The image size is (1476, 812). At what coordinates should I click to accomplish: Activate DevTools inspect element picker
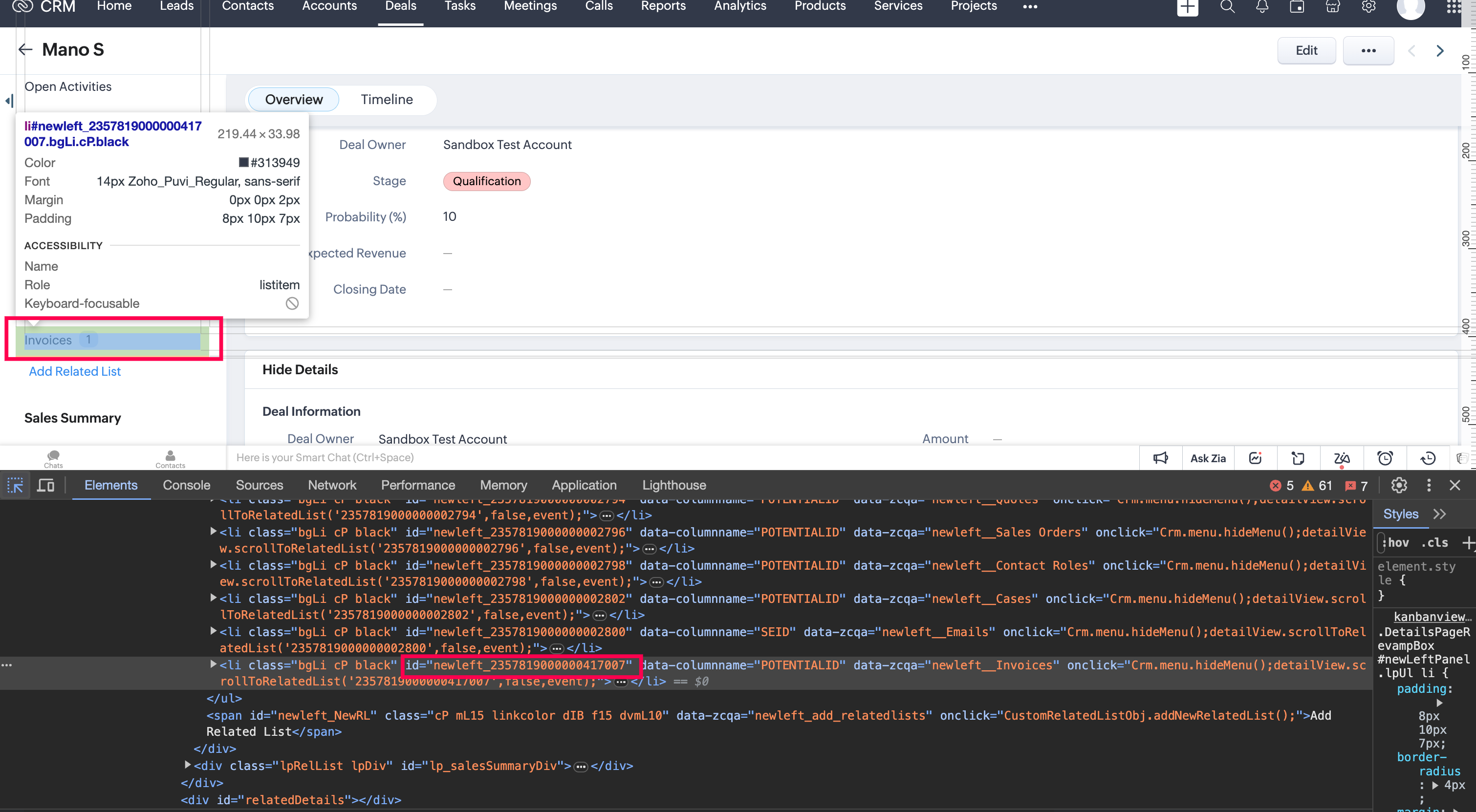click(15, 486)
